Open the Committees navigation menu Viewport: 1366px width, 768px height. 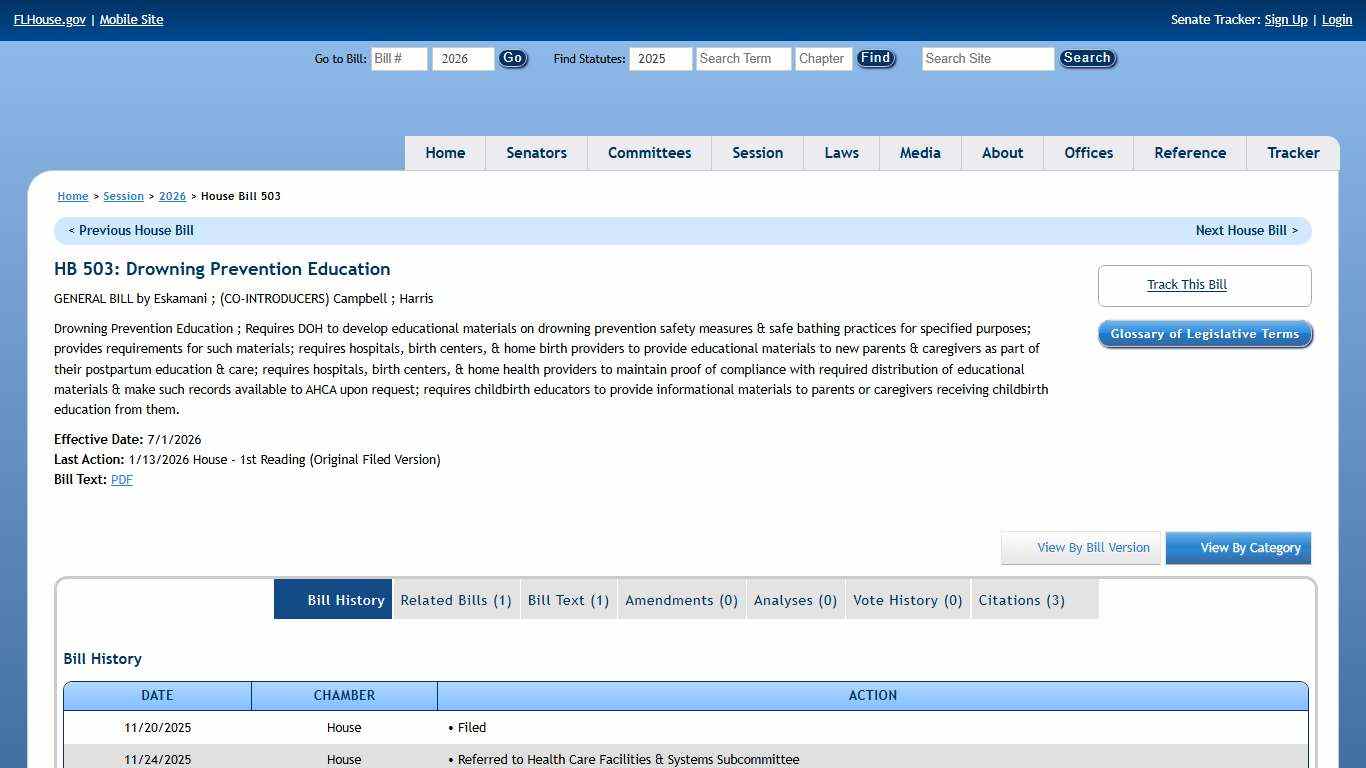[649, 153]
